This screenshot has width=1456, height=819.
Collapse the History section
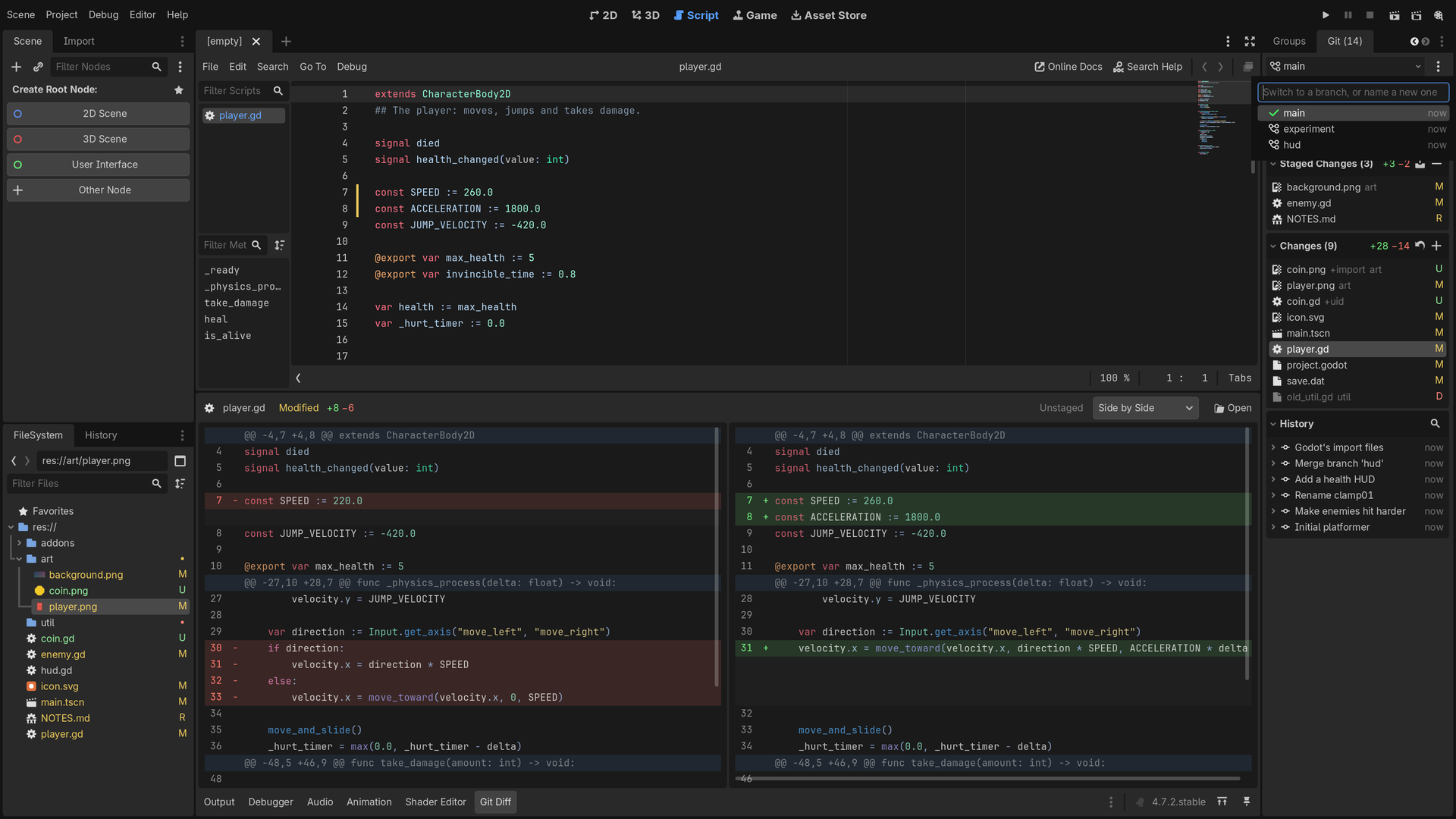point(1273,424)
